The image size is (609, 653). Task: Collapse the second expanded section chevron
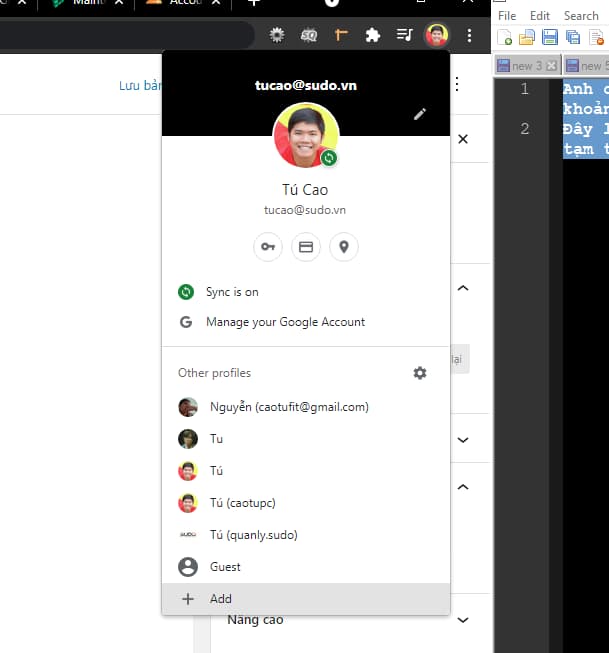[x=463, y=487]
